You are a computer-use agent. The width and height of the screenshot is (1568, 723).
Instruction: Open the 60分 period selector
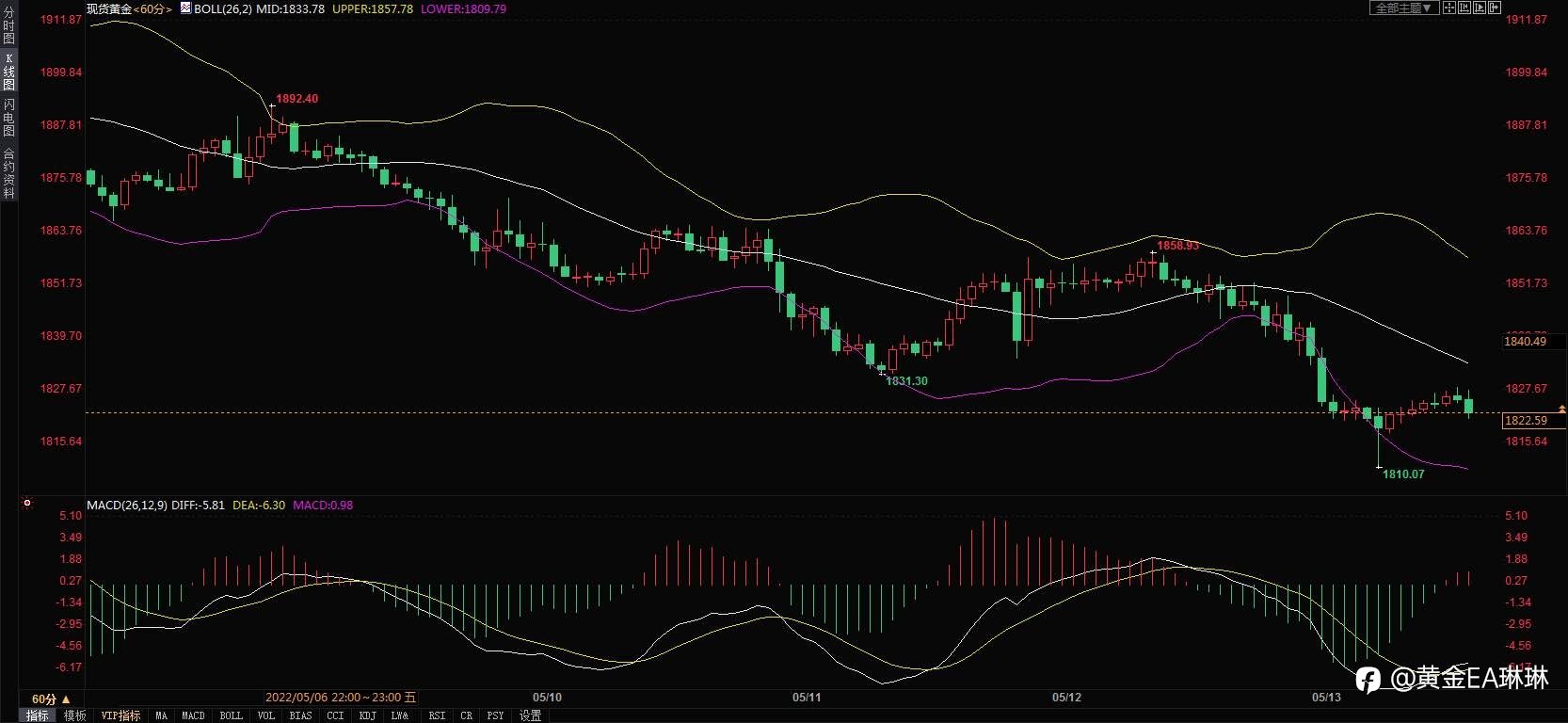pyautogui.click(x=51, y=699)
